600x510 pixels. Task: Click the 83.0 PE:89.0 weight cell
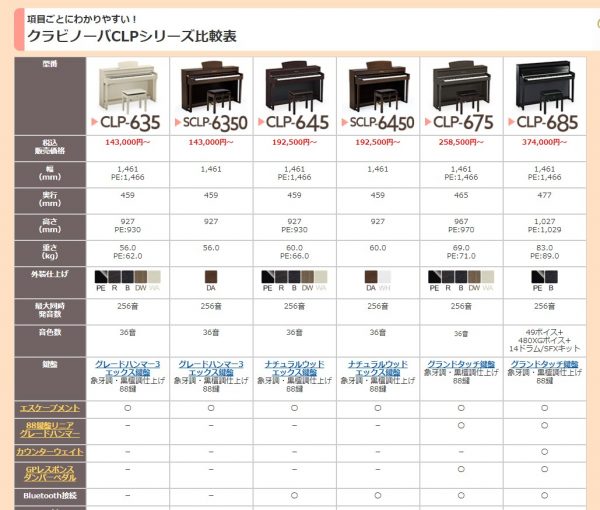(545, 252)
